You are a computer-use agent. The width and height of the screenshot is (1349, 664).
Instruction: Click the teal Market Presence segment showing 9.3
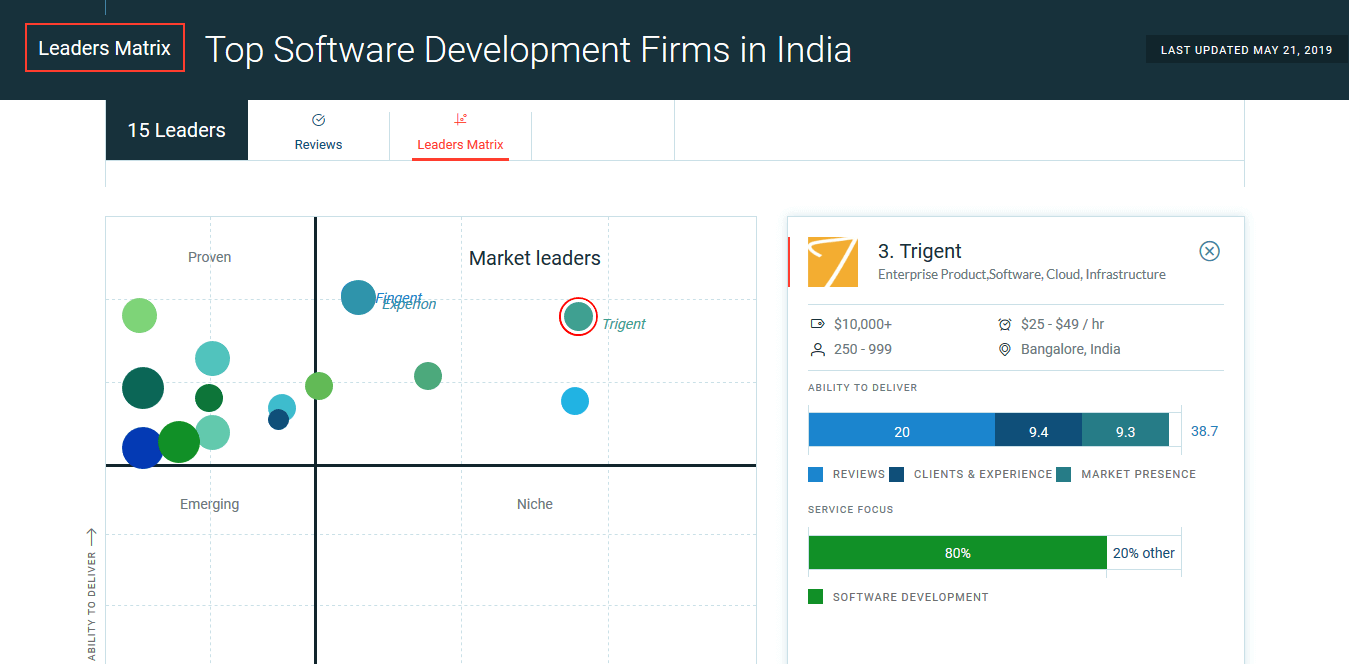click(x=1125, y=430)
